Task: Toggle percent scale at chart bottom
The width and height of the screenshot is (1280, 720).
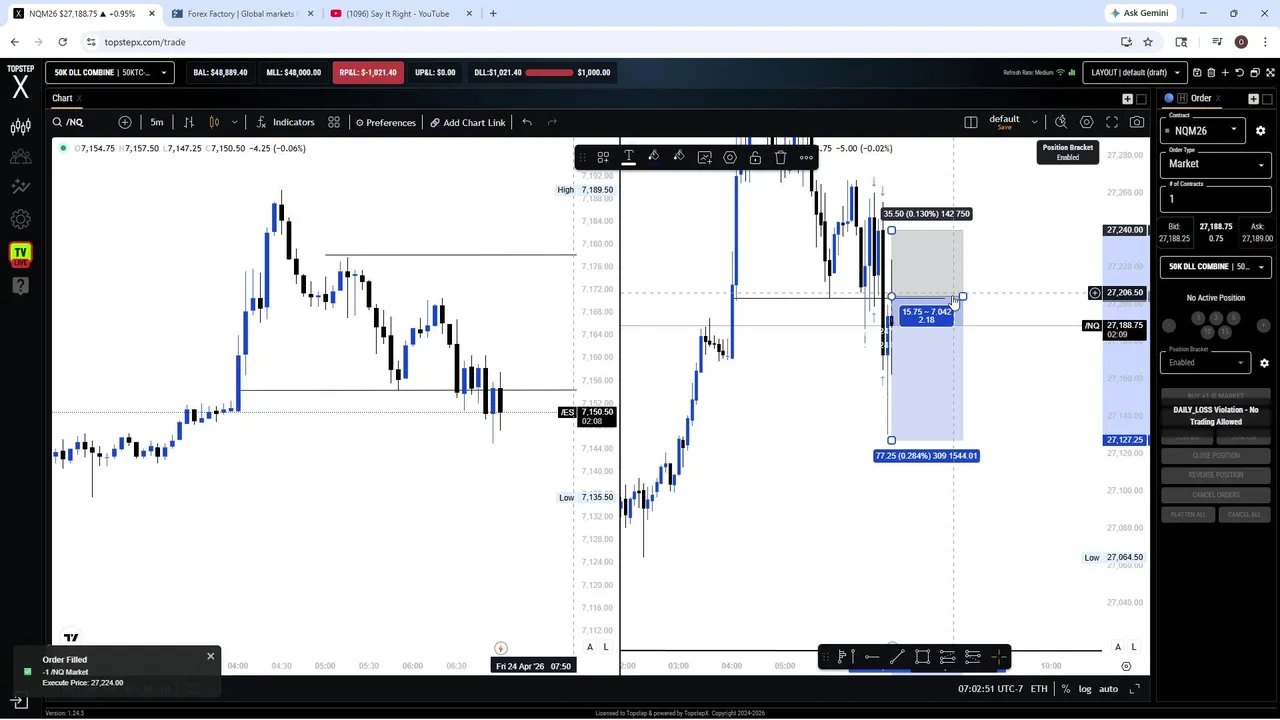Action: click(1066, 689)
